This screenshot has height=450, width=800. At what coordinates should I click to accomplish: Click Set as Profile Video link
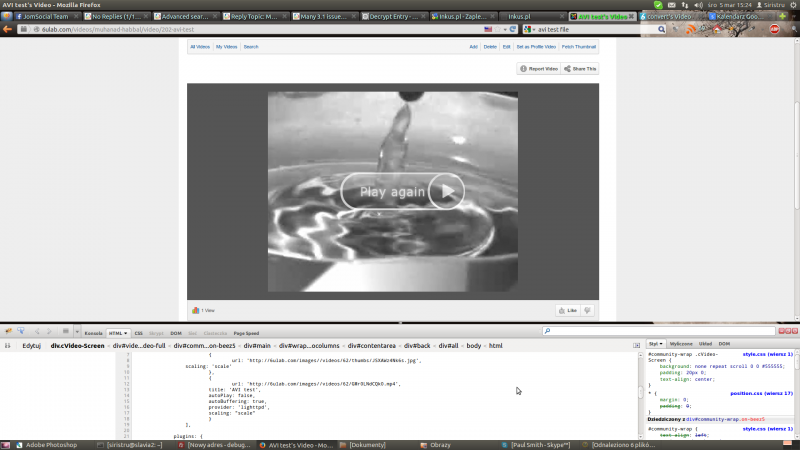[x=536, y=46]
